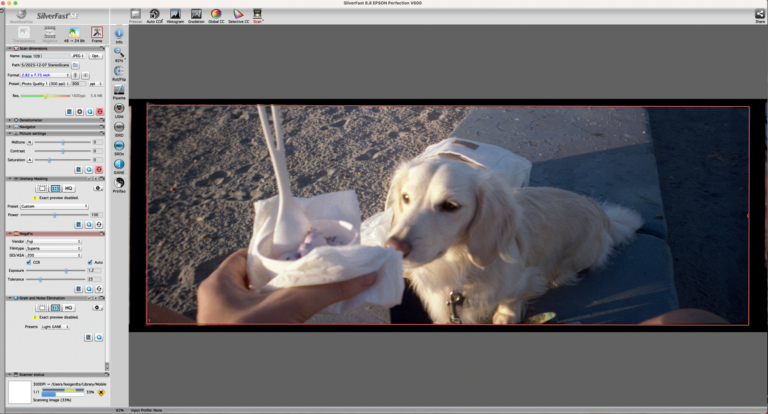Disable the Auto checkbox in NegaFix
Image resolution: width=768 pixels, height=414 pixels.
click(89, 262)
